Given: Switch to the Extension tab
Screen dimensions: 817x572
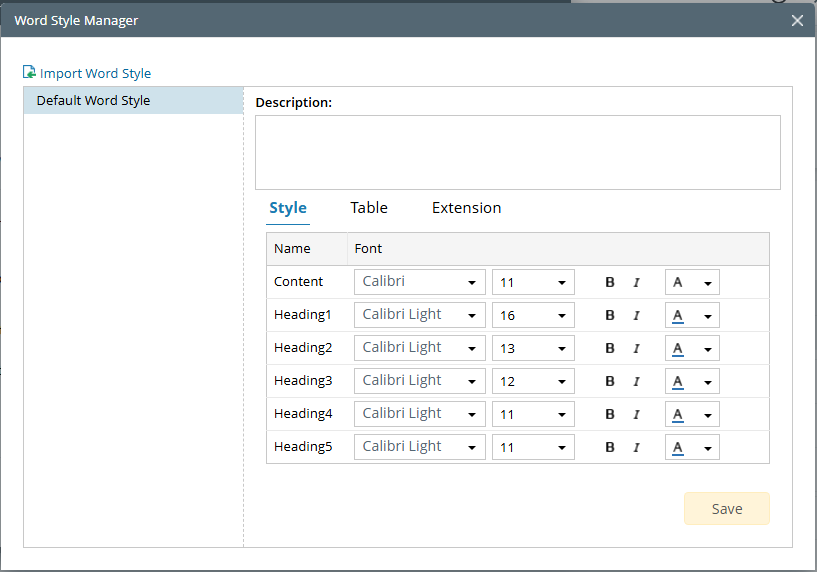Looking at the screenshot, I should (x=466, y=208).
